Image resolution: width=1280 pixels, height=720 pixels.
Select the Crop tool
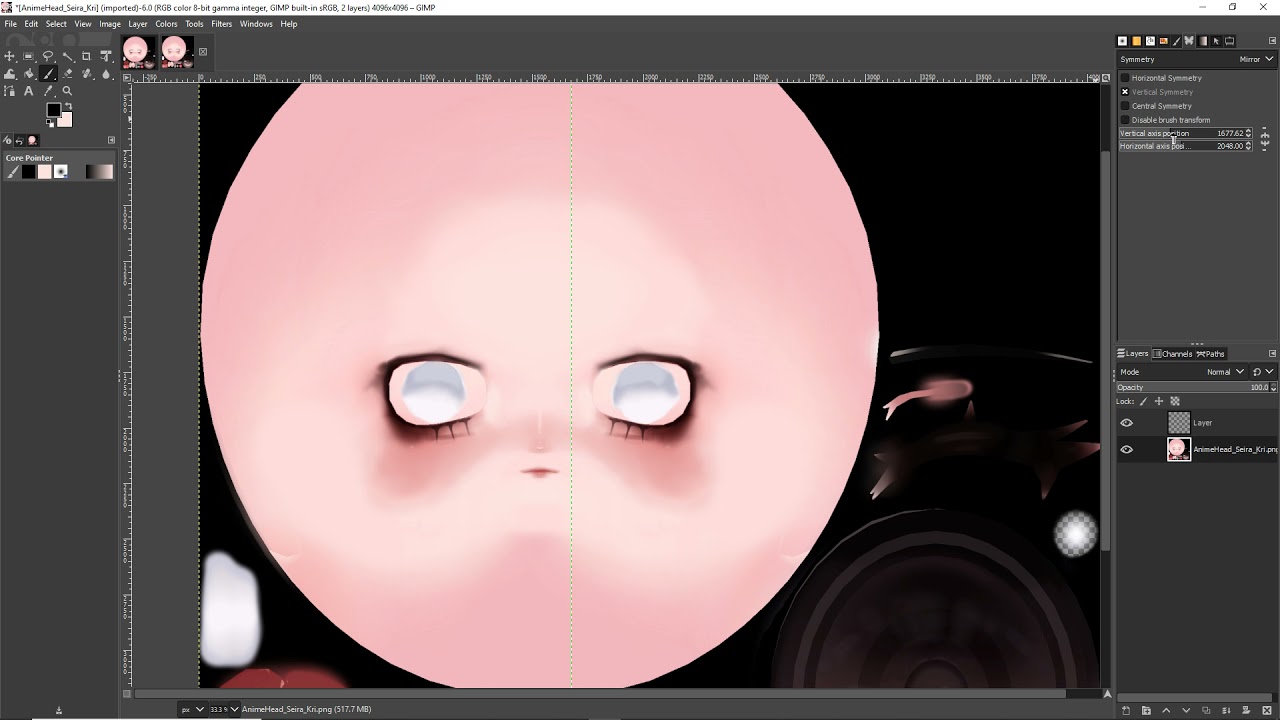86,56
